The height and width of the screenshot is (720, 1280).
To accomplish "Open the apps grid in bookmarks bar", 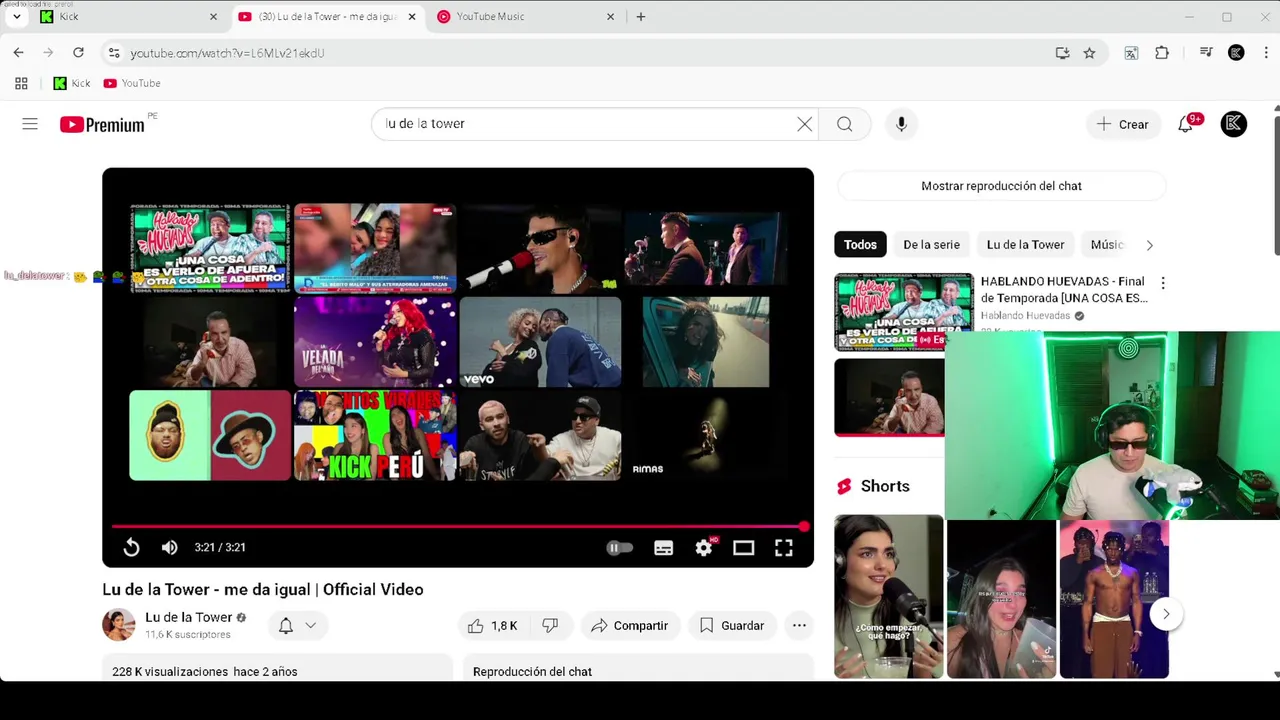I will (21, 84).
